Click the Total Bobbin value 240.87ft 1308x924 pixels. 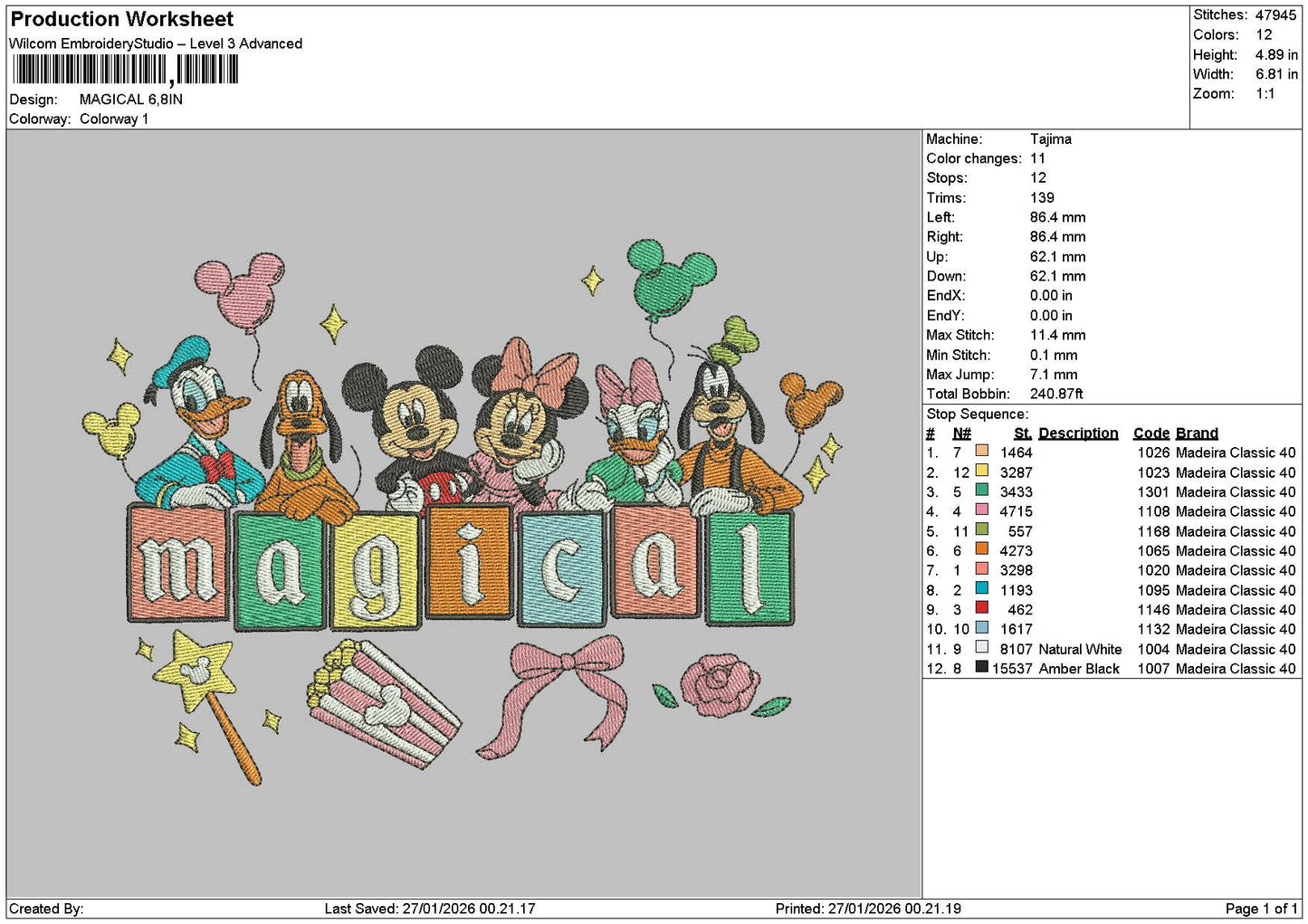(1056, 395)
